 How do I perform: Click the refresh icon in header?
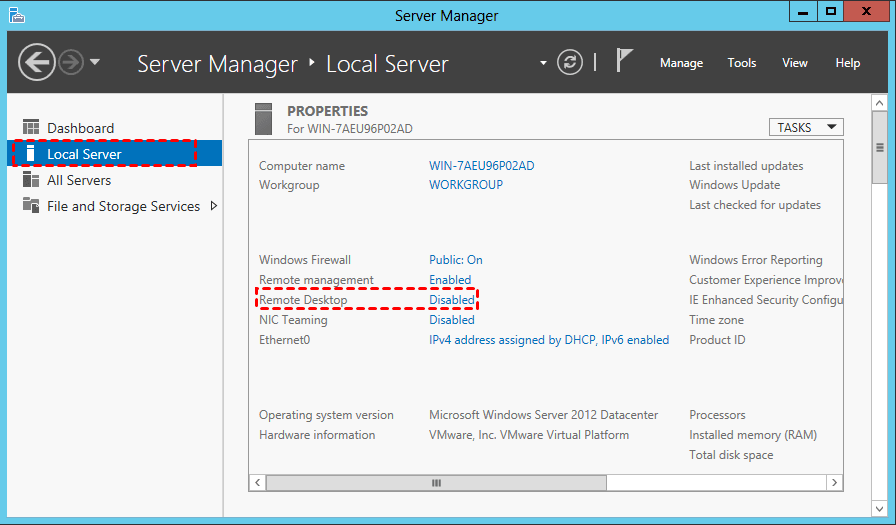(570, 62)
